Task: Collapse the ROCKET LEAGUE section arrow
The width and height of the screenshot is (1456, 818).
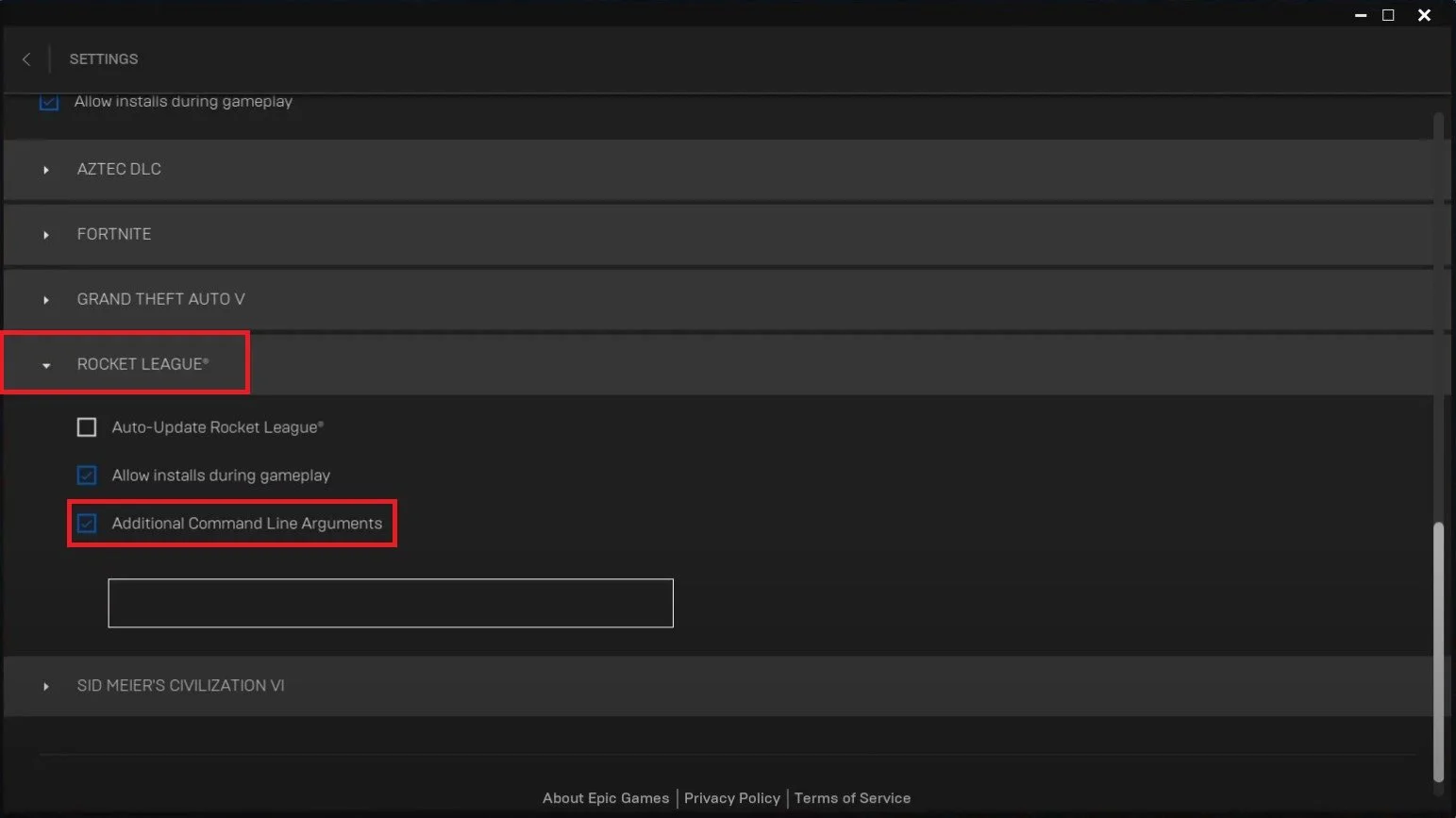Action: pyautogui.click(x=45, y=365)
